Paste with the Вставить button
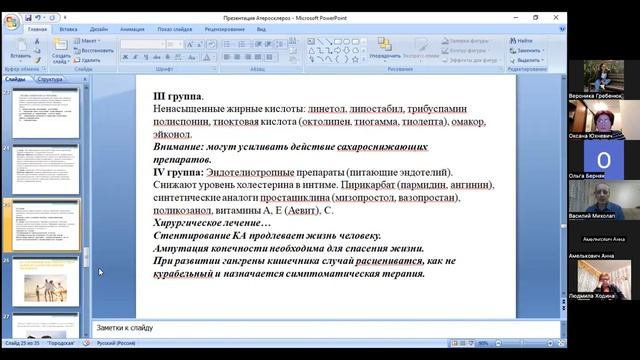Screen dimensions: 640x360 click(x=20, y=50)
